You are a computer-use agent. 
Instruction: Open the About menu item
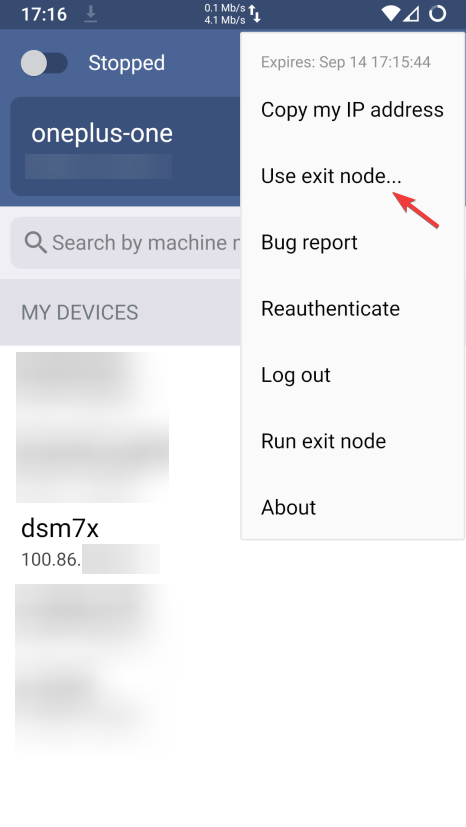(352, 507)
